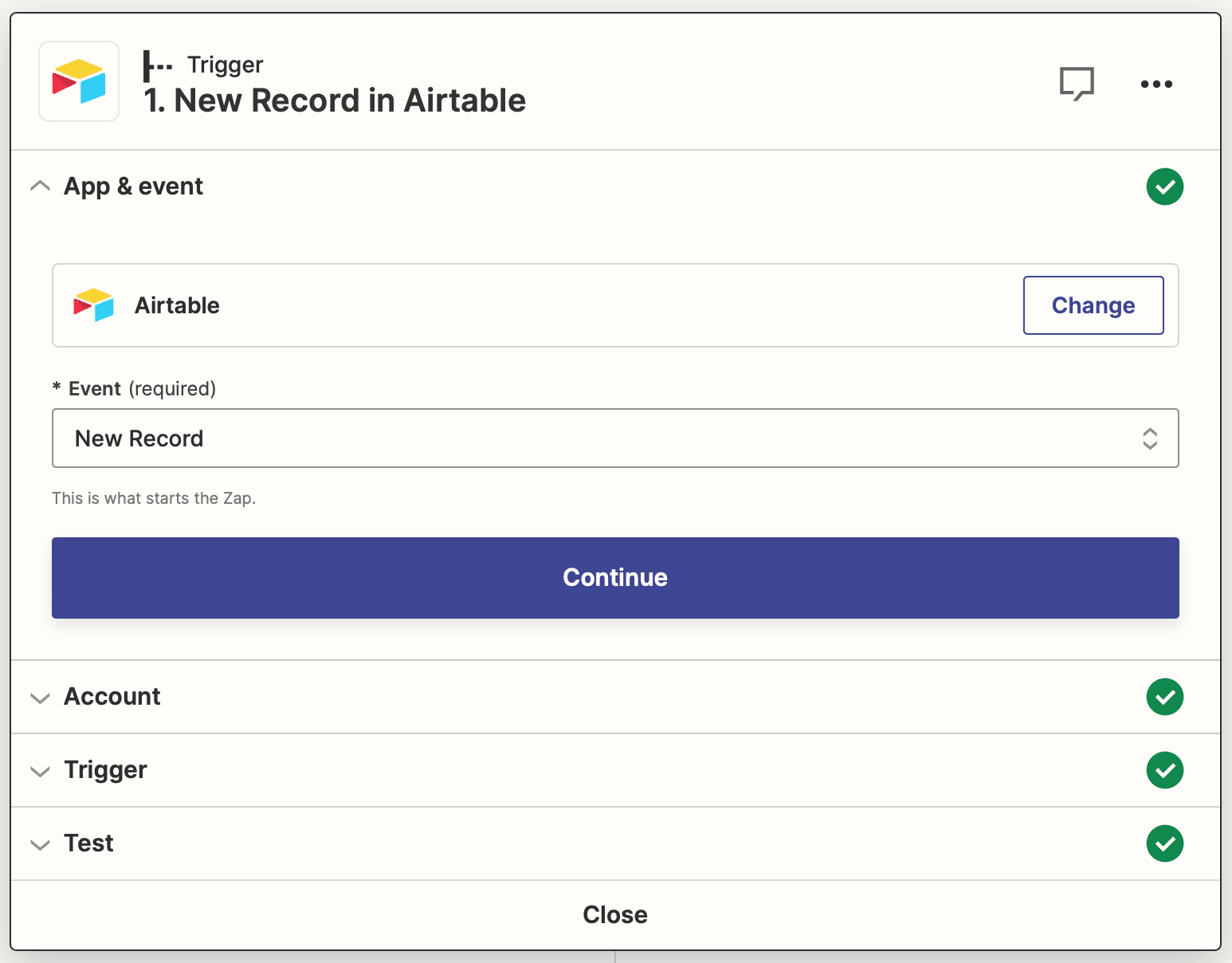
Task: Click the small Airtable icon in app field
Action: click(93, 305)
